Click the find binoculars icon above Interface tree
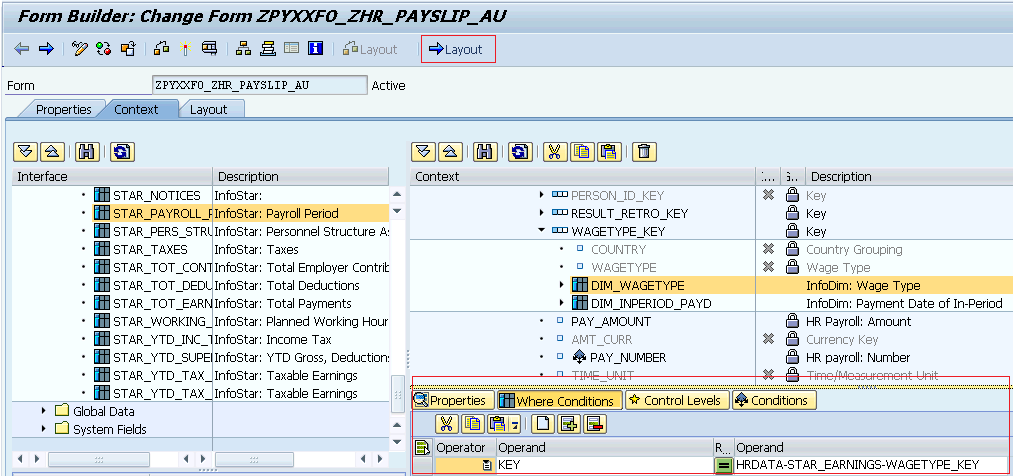 [x=86, y=152]
